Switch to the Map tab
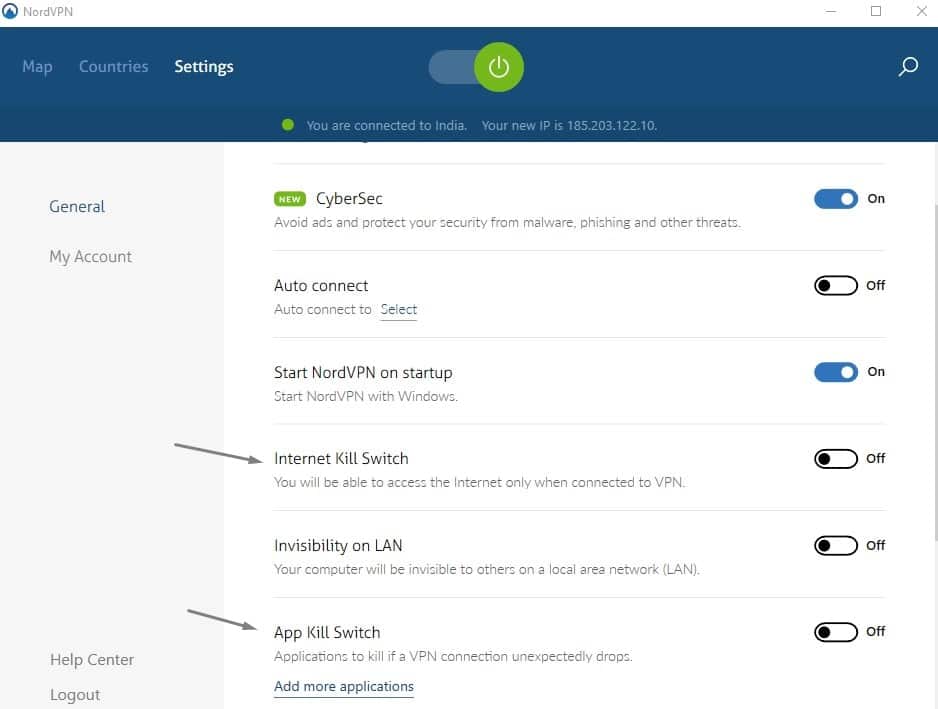Viewport: 938px width, 709px height. tap(37, 66)
